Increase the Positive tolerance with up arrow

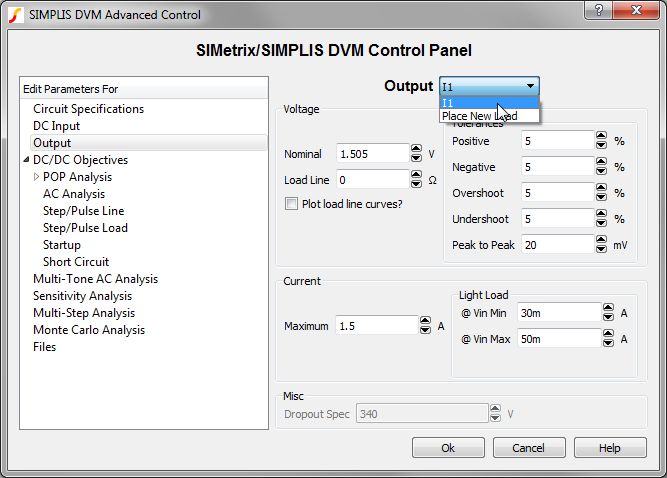pyautogui.click(x=601, y=137)
